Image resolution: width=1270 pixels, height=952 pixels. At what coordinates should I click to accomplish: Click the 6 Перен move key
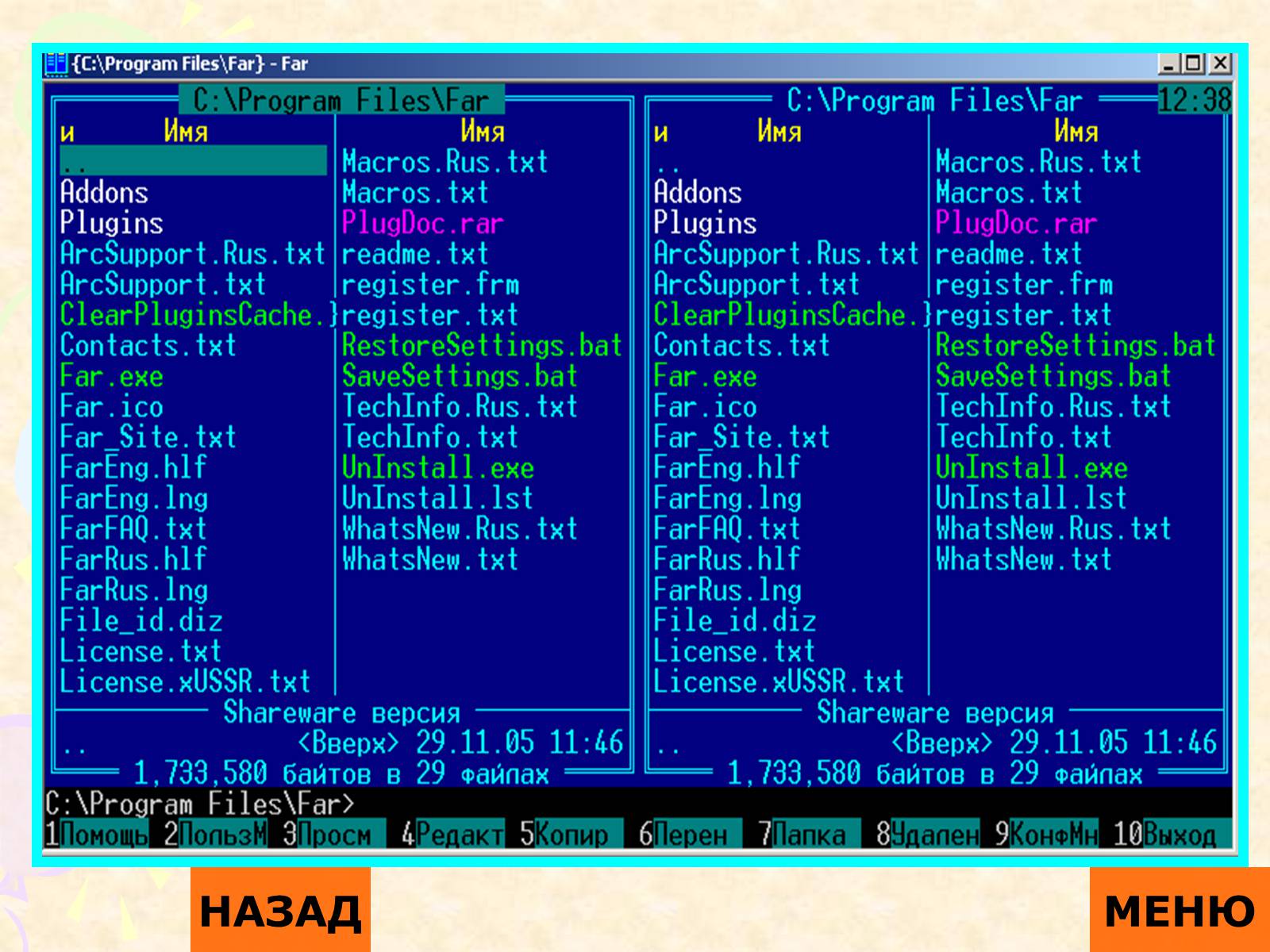[x=691, y=835]
